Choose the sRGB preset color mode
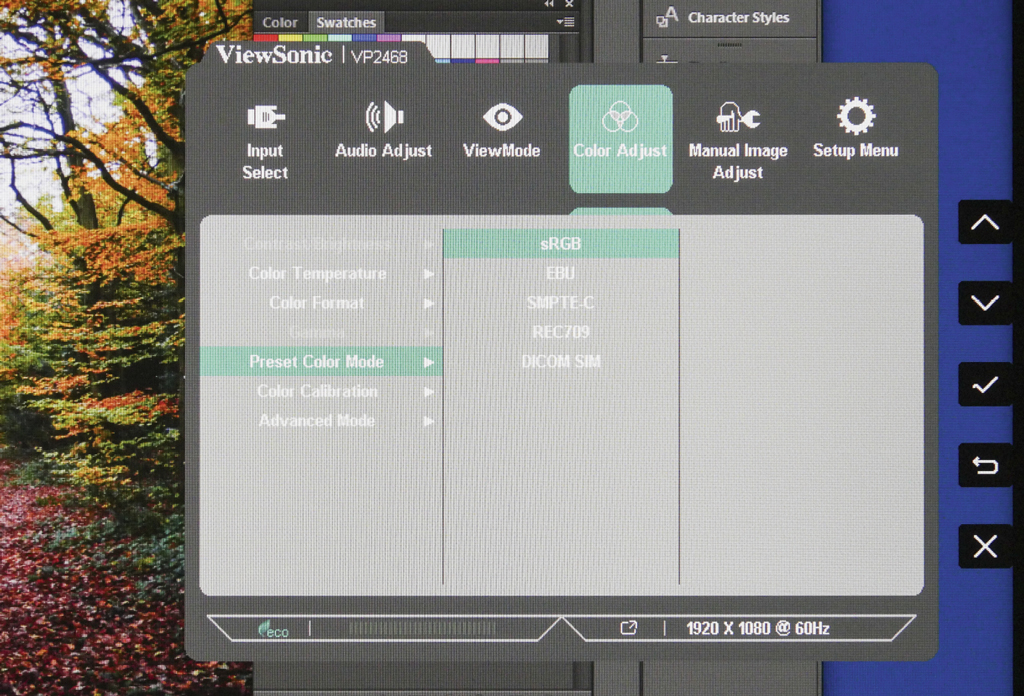Viewport: 1024px width, 696px height. 561,244
